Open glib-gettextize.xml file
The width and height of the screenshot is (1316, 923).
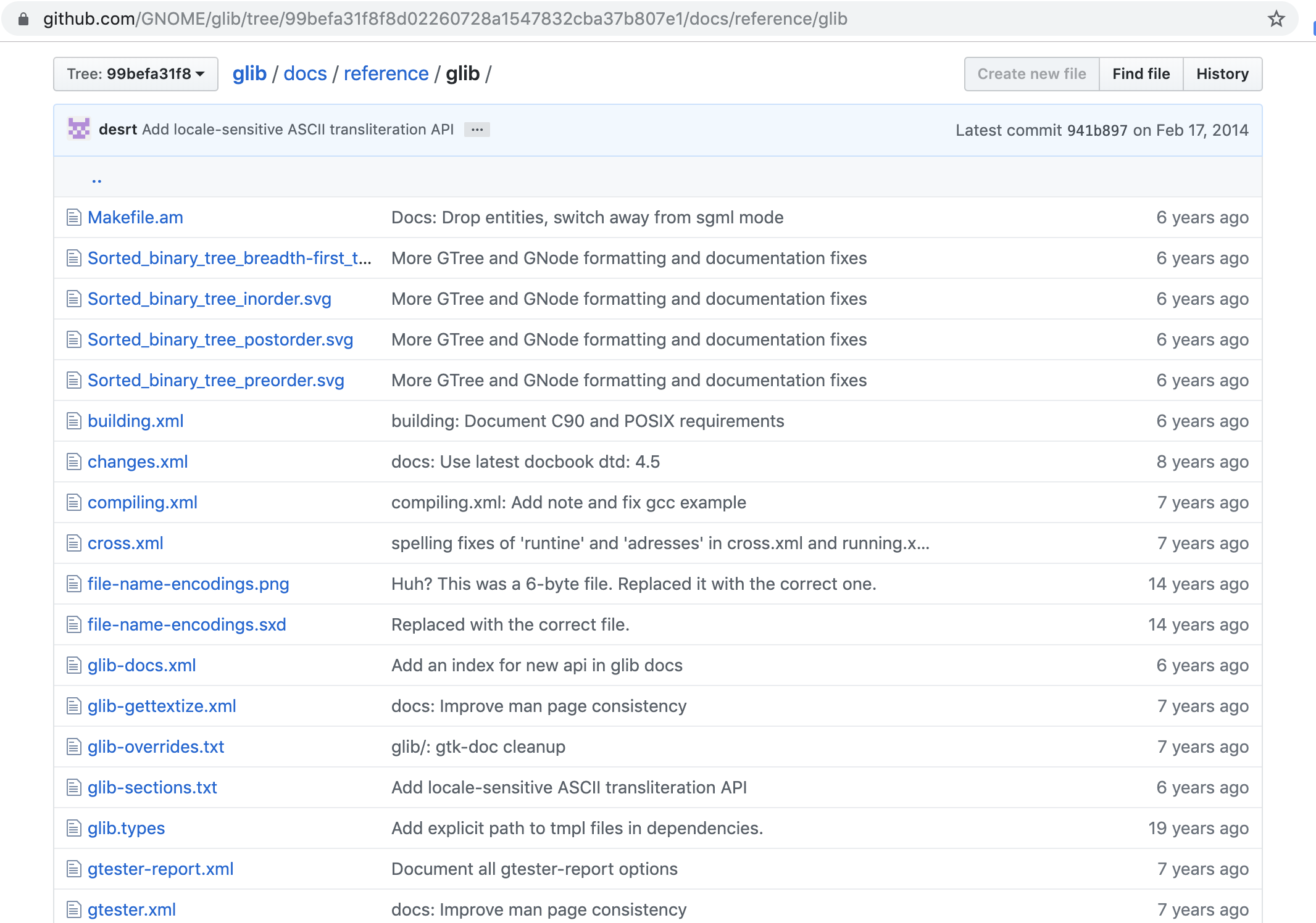click(x=162, y=706)
